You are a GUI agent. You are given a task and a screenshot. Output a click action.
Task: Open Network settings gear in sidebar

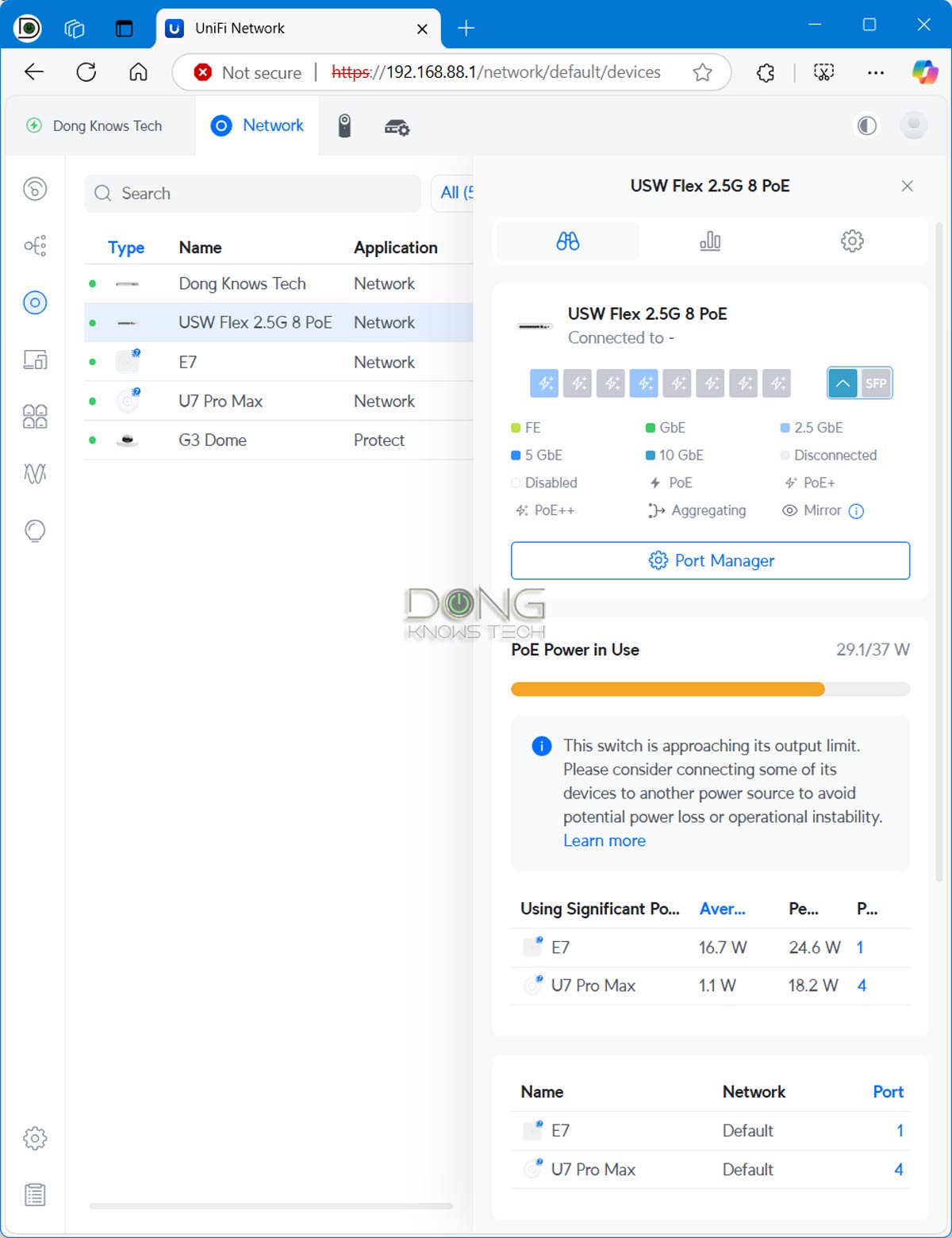(x=35, y=1138)
